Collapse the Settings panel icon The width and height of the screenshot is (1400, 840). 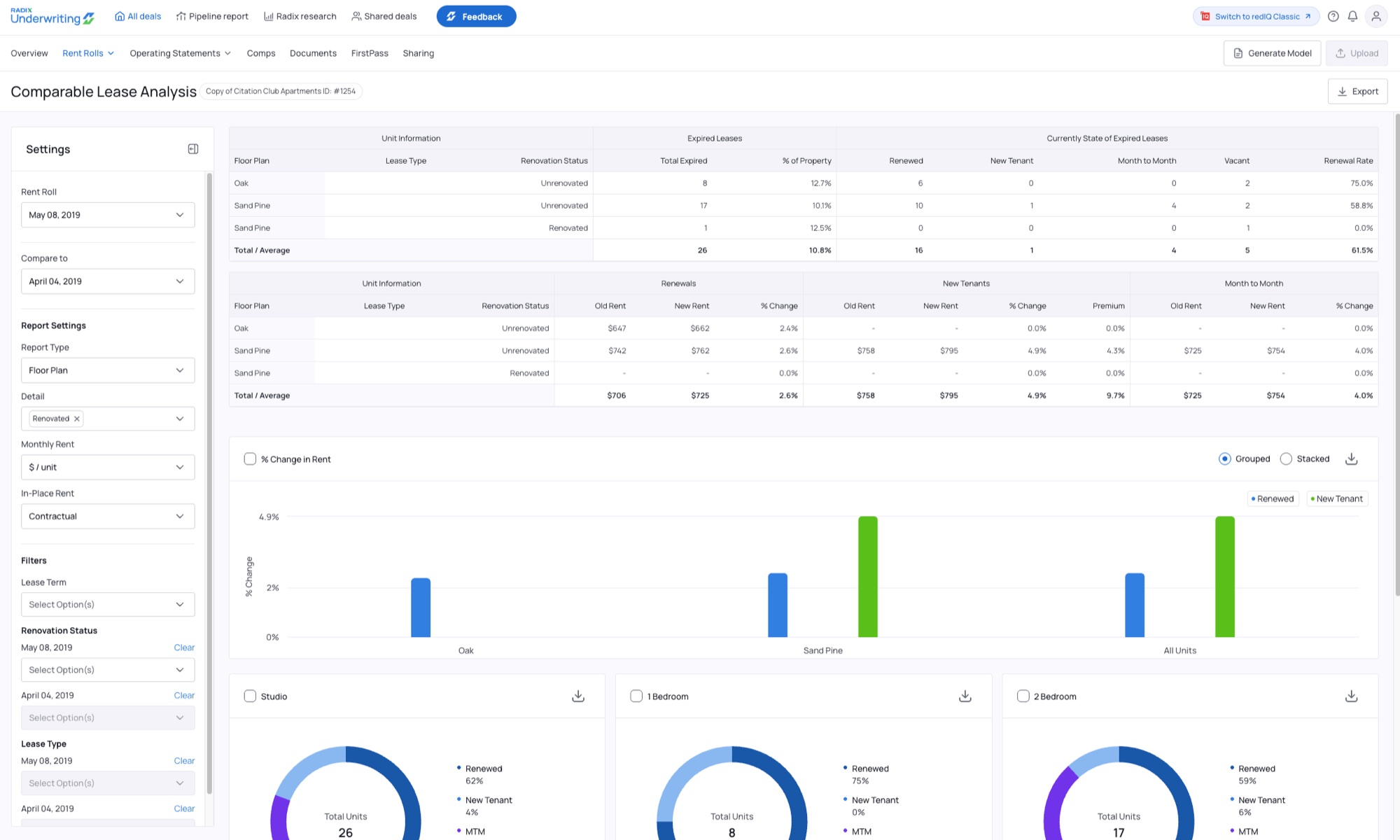click(193, 149)
